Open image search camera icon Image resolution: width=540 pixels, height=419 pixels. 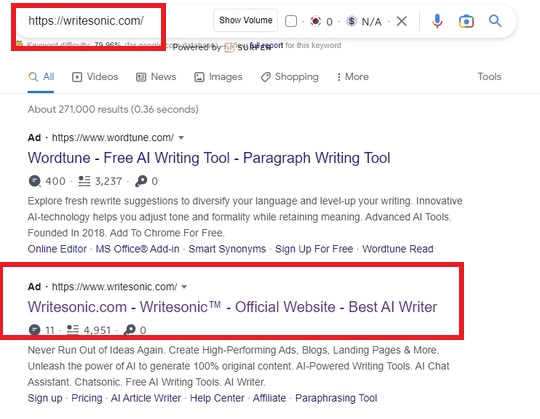click(x=466, y=21)
